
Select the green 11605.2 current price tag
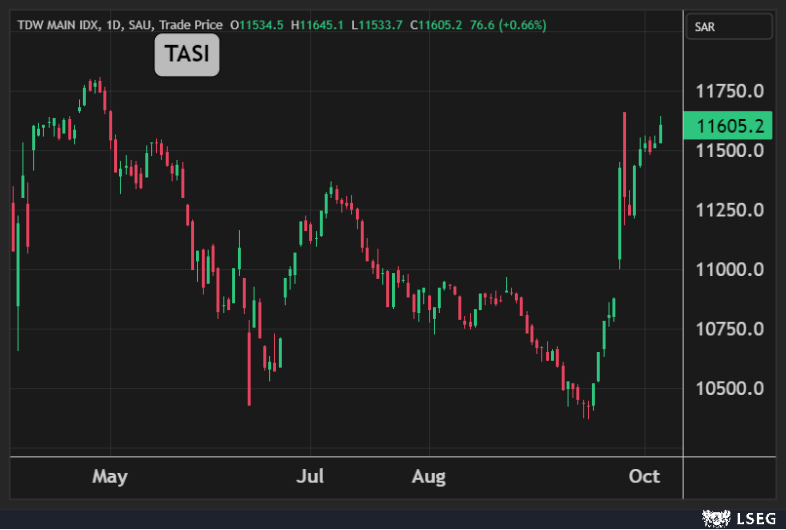(731, 126)
